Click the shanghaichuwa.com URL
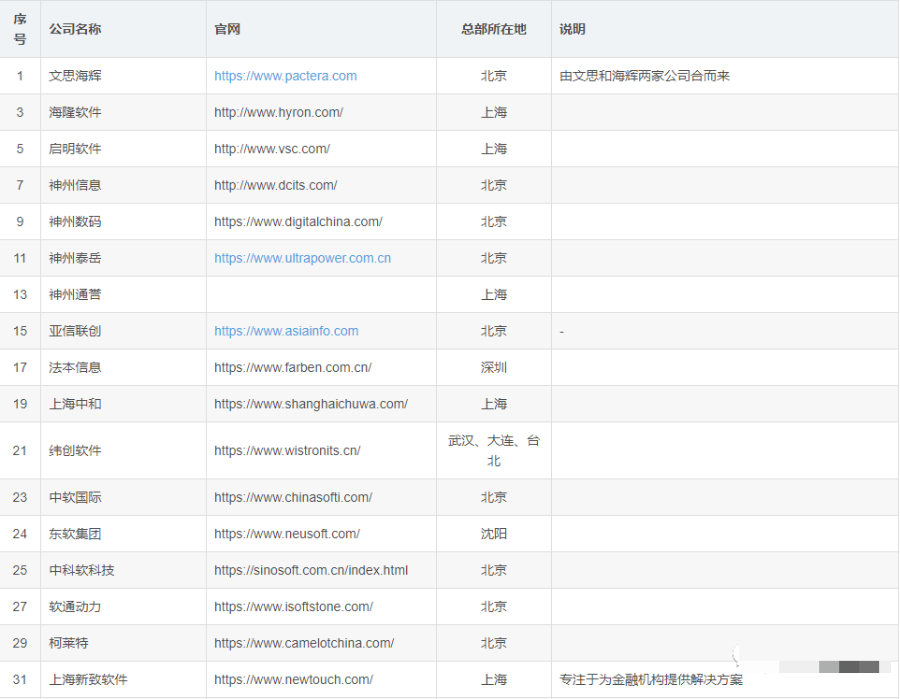 310,404
